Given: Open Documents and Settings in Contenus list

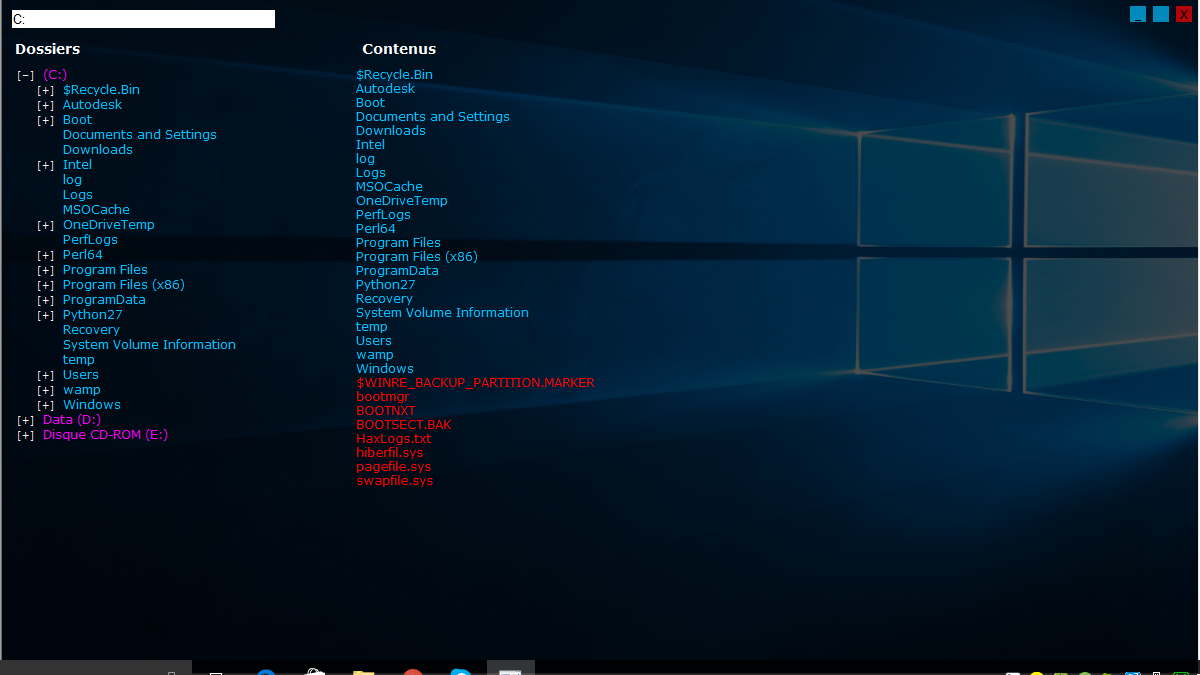Looking at the screenshot, I should pos(433,117).
